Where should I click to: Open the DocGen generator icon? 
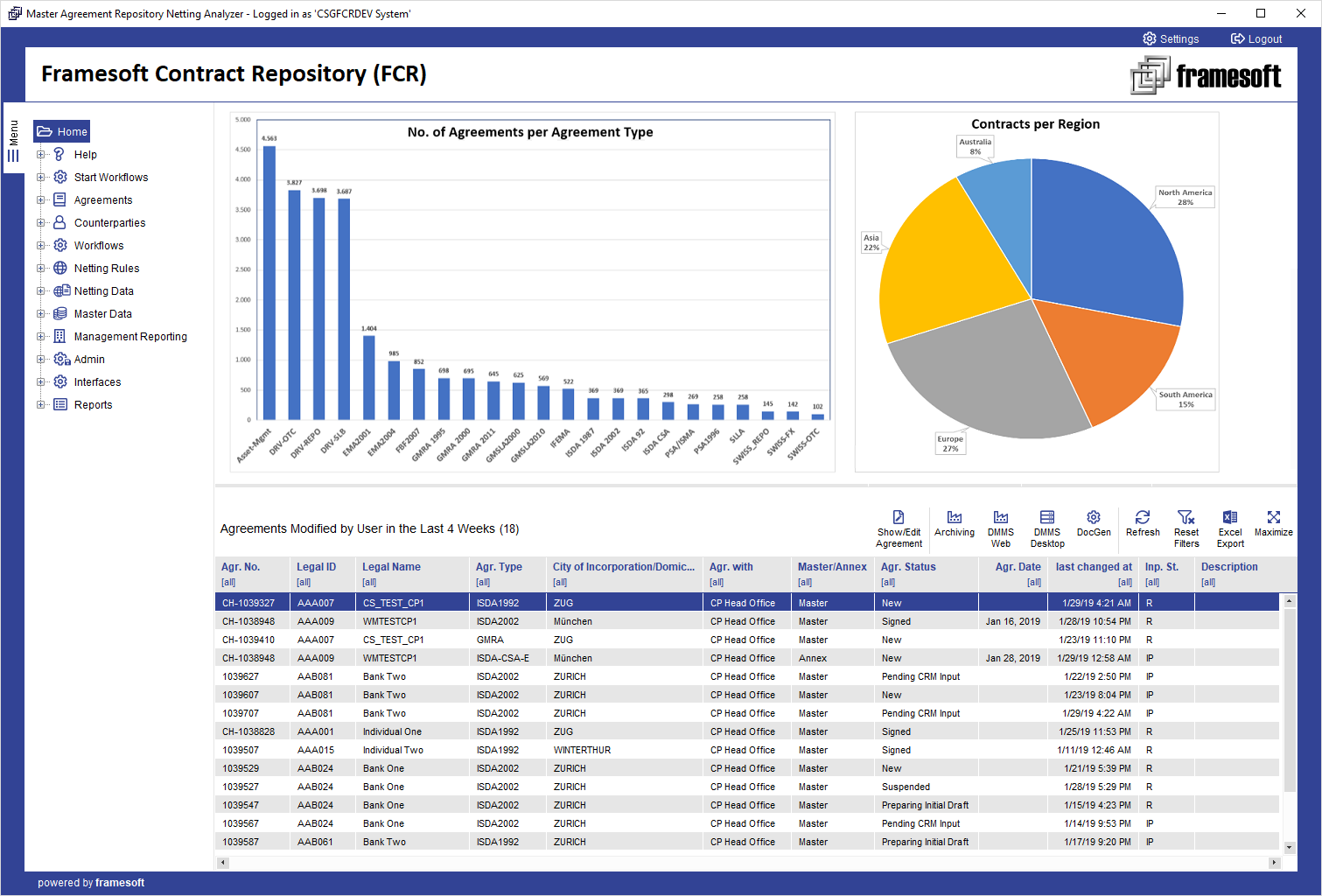(x=1094, y=517)
